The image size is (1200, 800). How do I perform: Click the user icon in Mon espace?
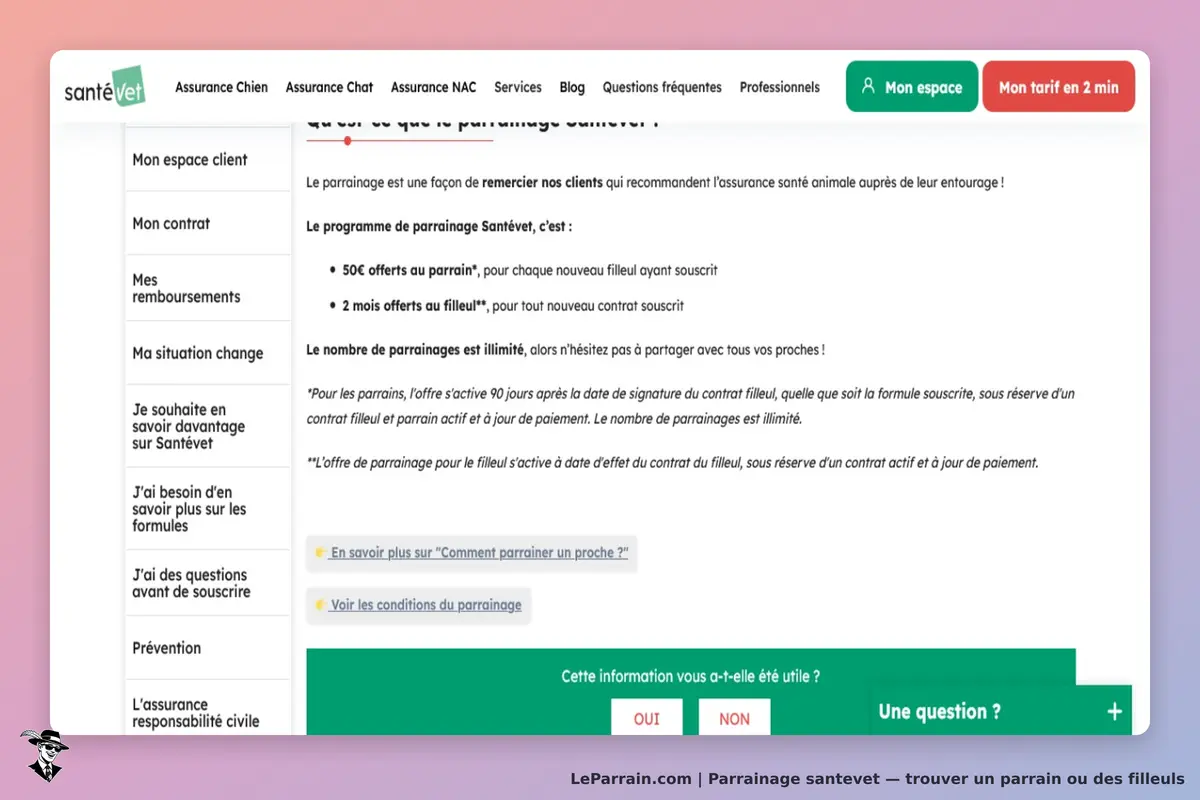click(868, 86)
